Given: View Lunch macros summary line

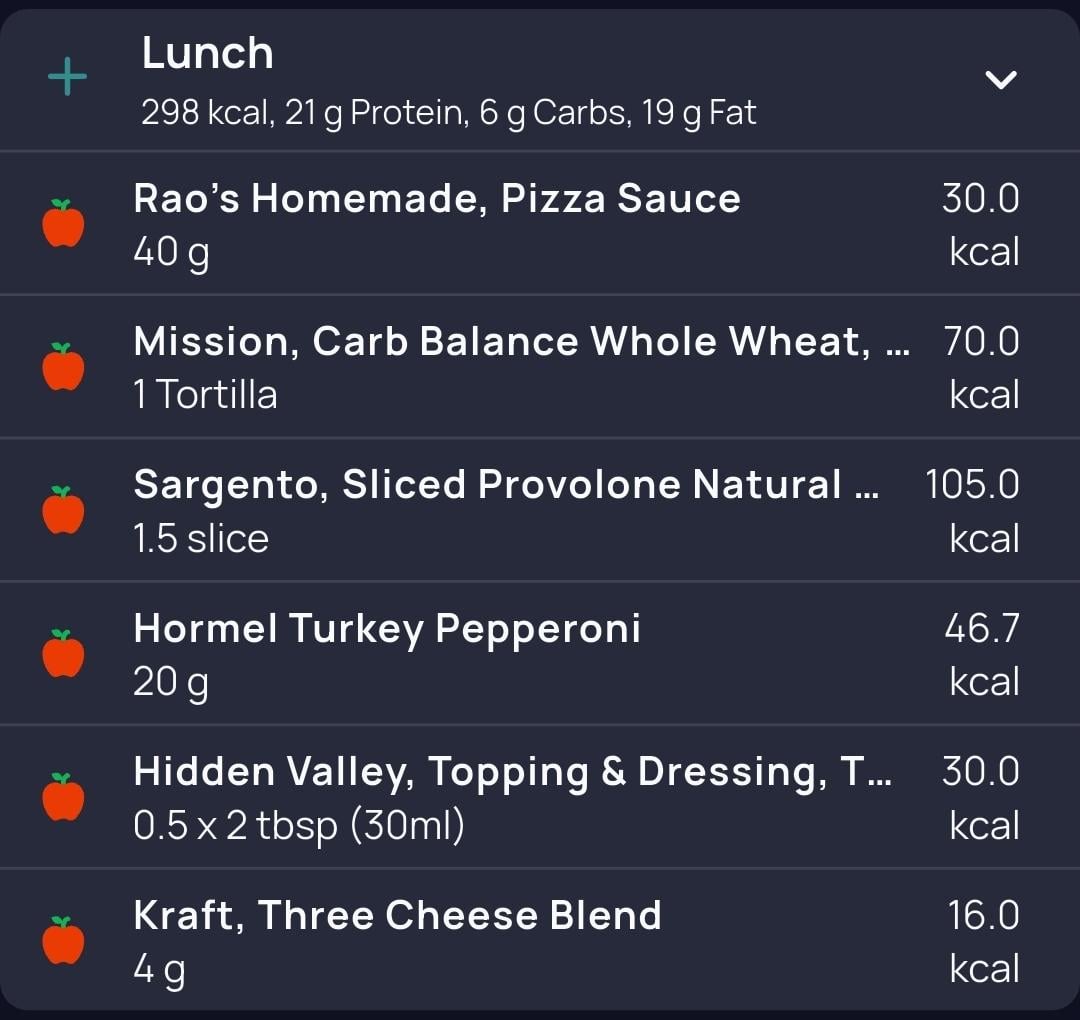Looking at the screenshot, I should pos(448,113).
